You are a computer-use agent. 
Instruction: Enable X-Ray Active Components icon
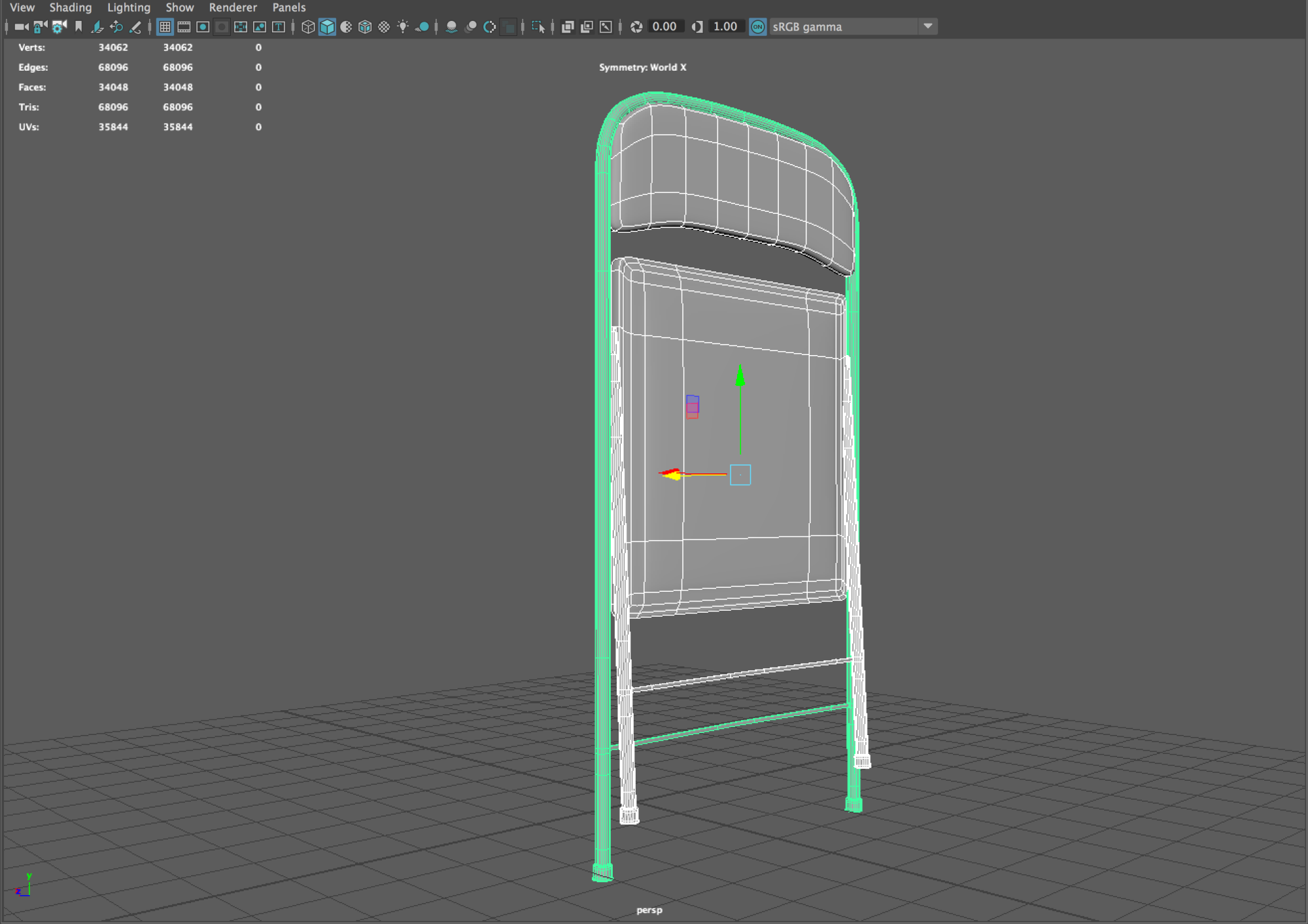click(x=587, y=27)
